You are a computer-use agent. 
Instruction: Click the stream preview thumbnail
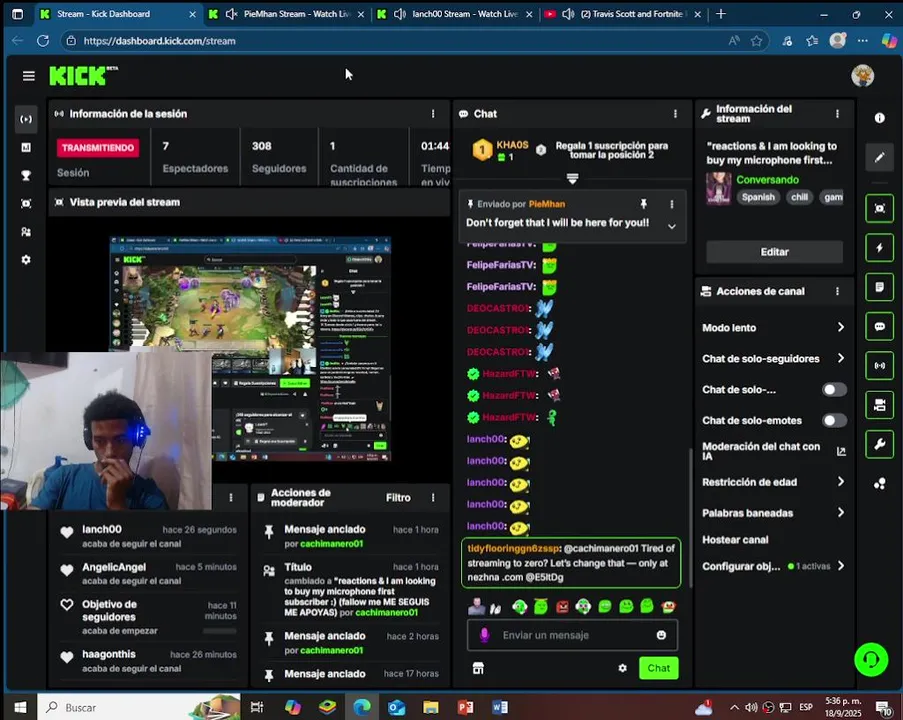click(x=250, y=348)
